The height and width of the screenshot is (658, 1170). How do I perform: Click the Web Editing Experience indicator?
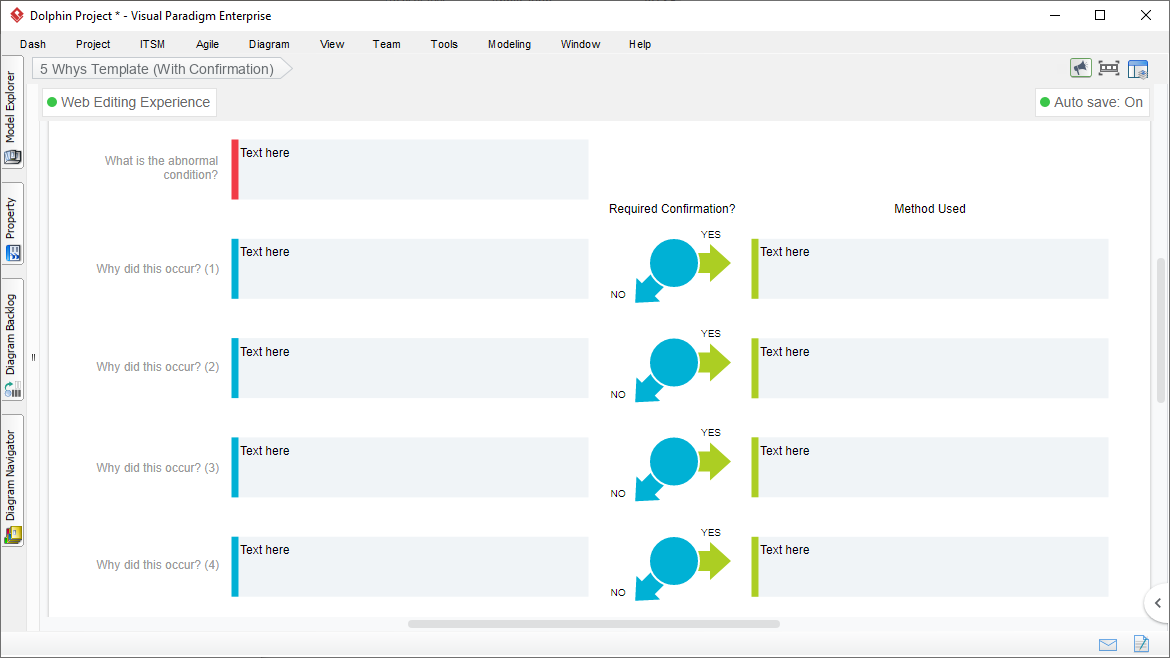click(x=129, y=102)
